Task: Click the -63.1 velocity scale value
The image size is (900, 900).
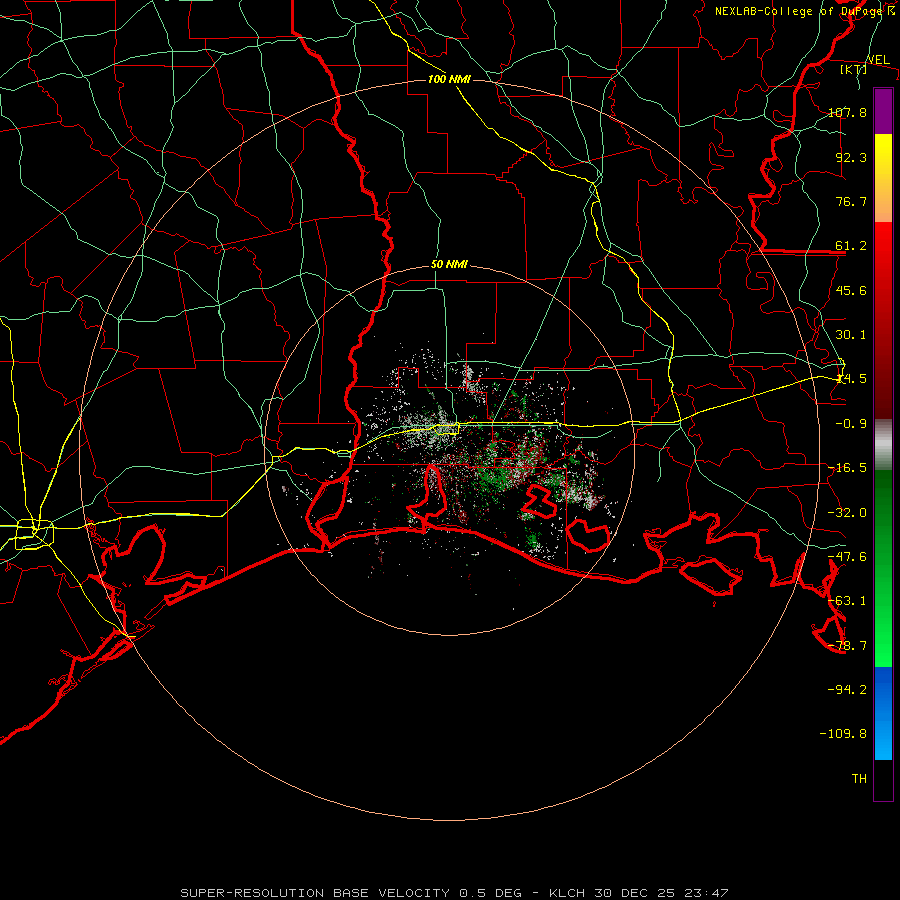Action: pyautogui.click(x=847, y=601)
